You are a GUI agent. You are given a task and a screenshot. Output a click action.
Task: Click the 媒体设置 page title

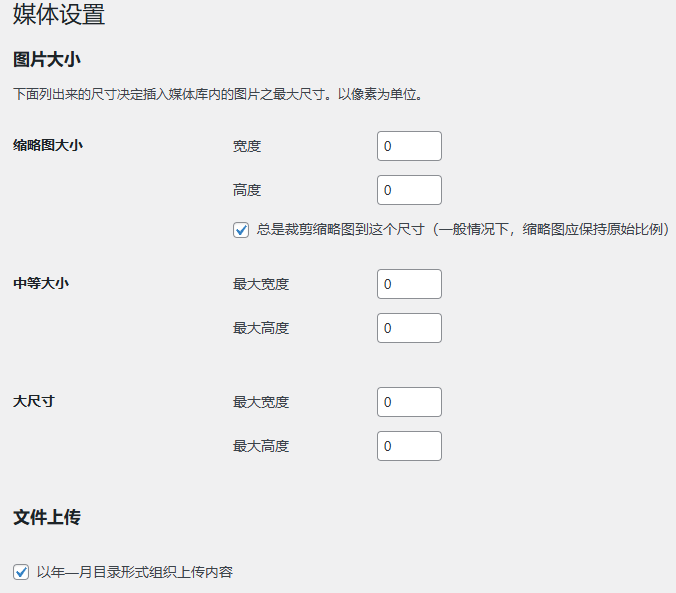pos(59,16)
